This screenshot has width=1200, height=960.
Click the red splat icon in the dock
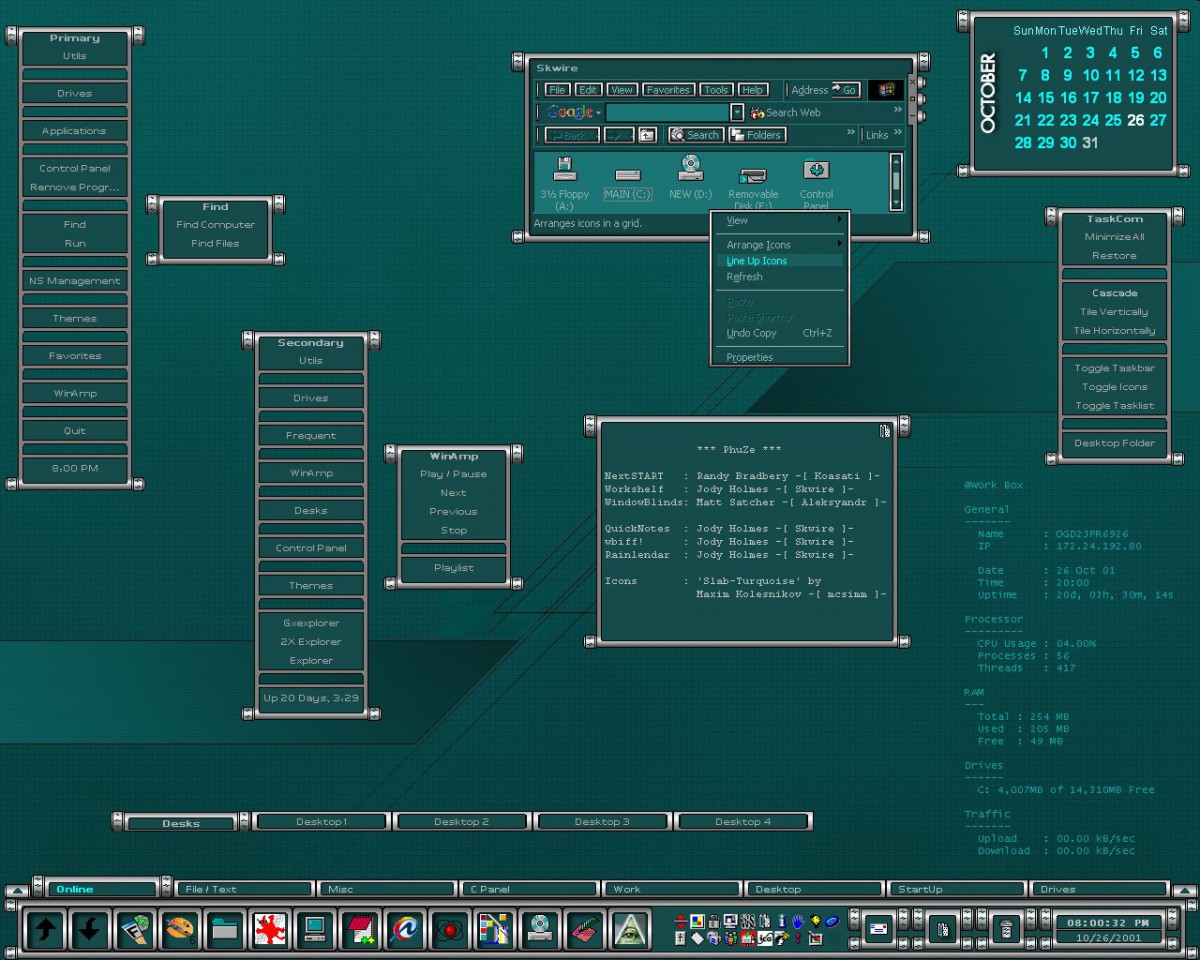[x=269, y=929]
